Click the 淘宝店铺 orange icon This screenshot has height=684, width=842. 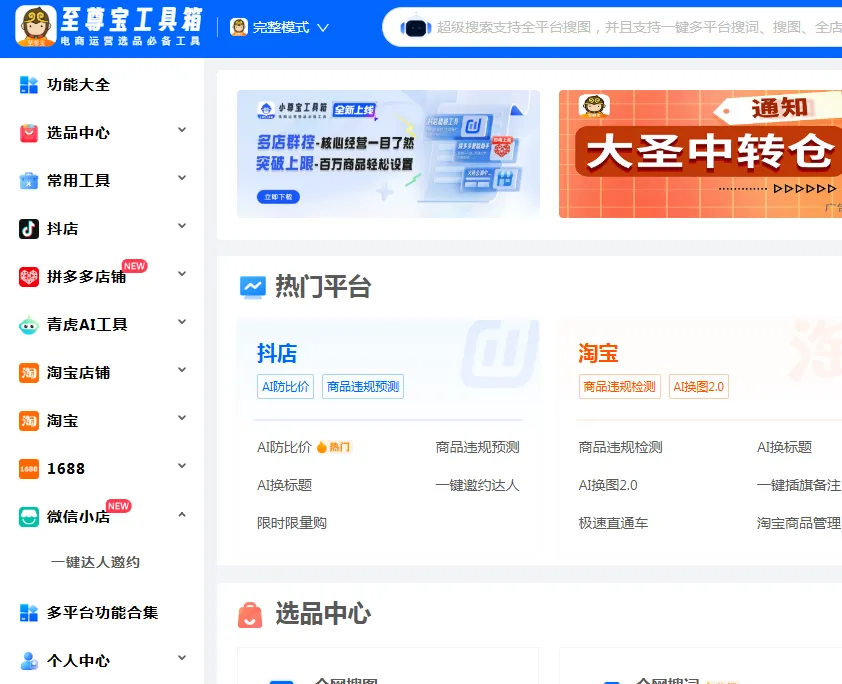pyautogui.click(x=28, y=373)
